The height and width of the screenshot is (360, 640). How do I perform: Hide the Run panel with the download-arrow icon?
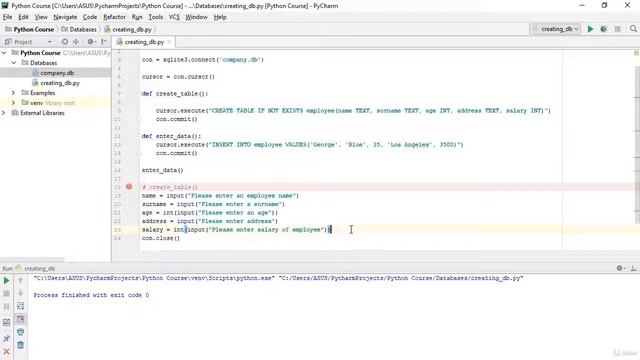(633, 268)
